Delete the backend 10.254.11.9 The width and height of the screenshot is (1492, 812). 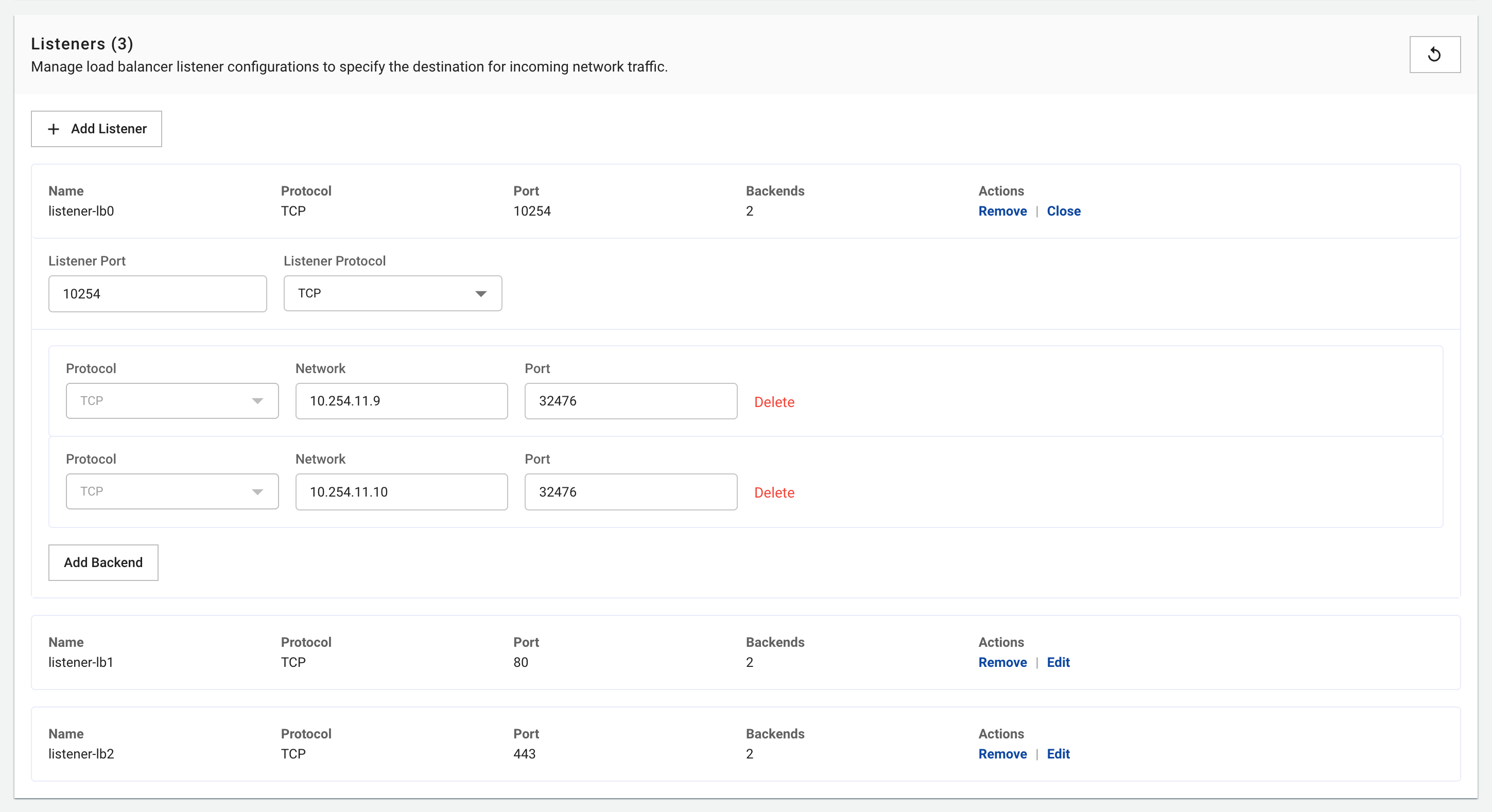(x=774, y=402)
